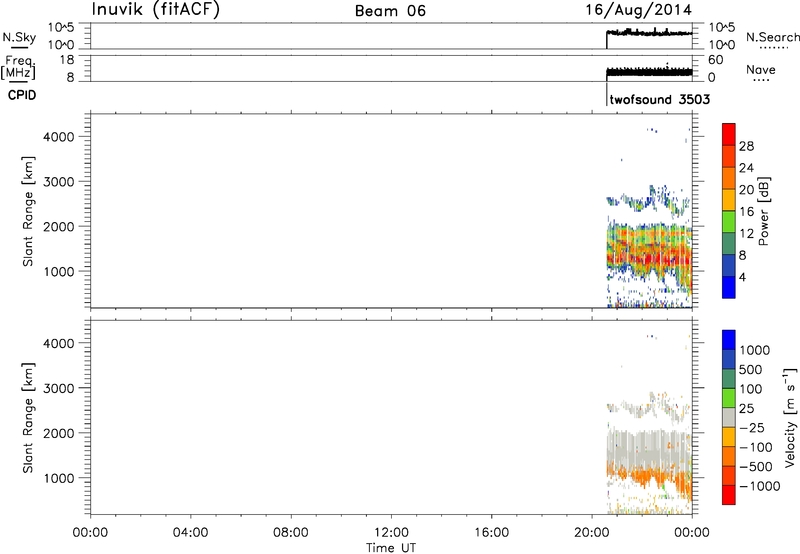The width and height of the screenshot is (800, 554).
Task: Click the '1000' velocity colorbar tick label
Action: [755, 350]
